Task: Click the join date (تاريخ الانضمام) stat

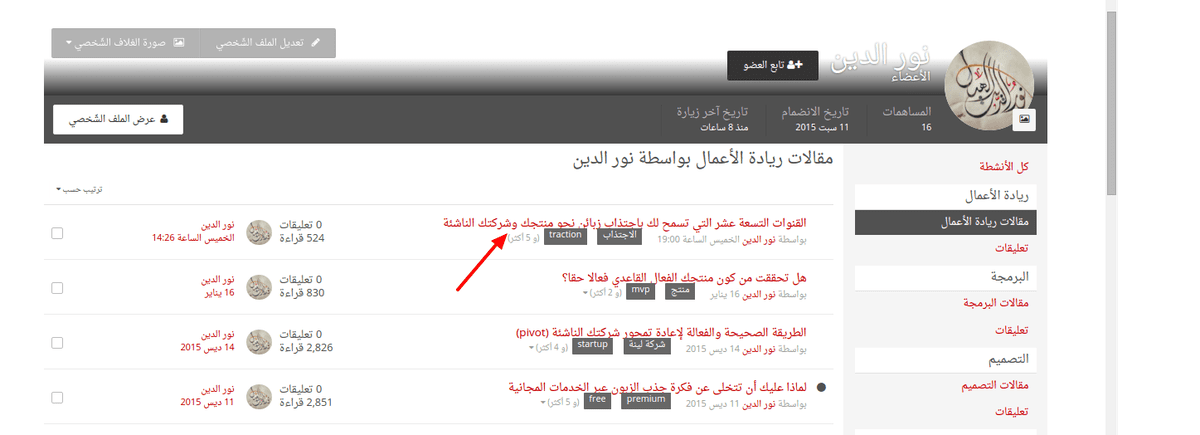Action: 815,119
